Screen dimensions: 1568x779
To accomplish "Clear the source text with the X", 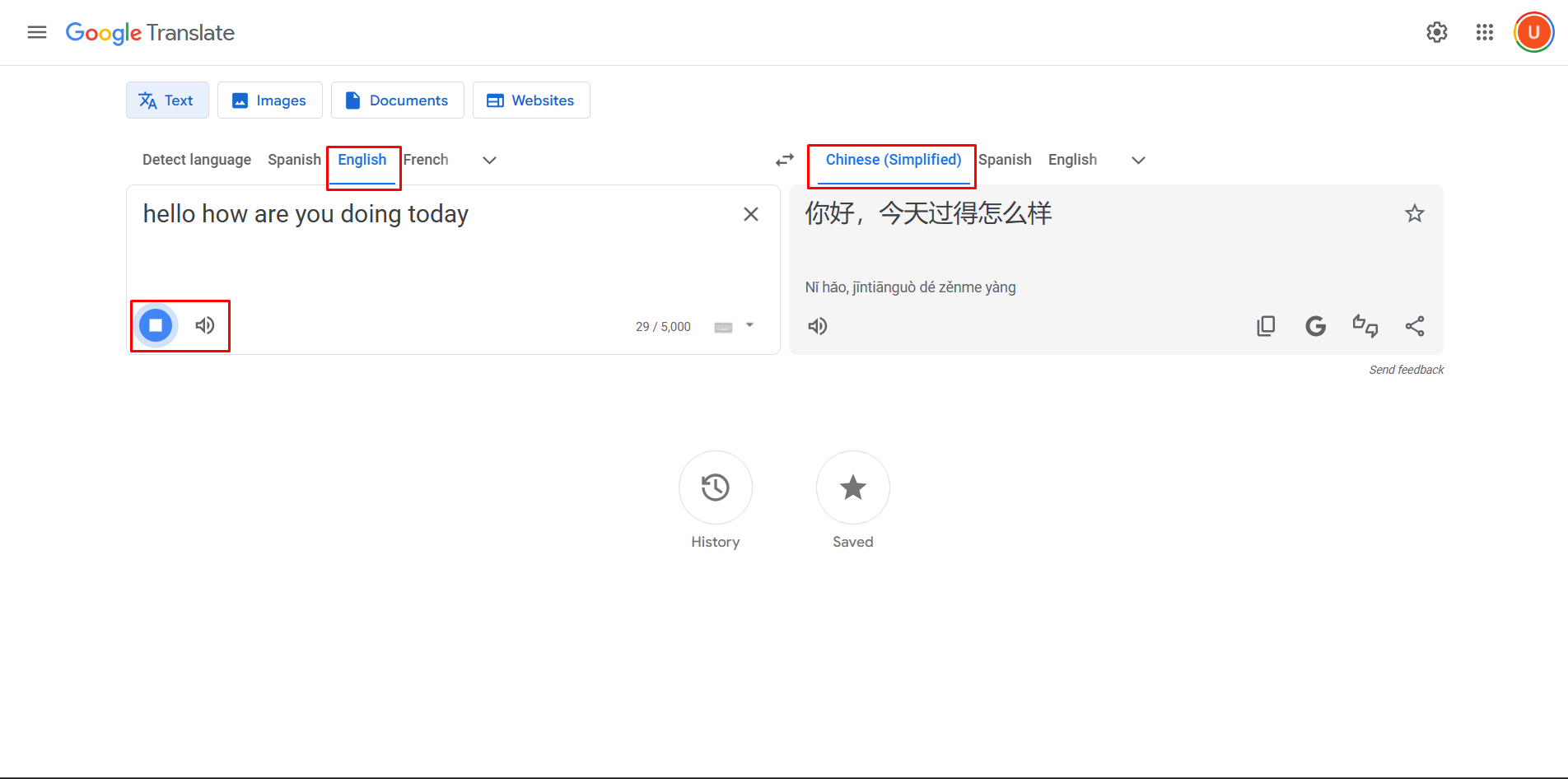I will pyautogui.click(x=750, y=214).
